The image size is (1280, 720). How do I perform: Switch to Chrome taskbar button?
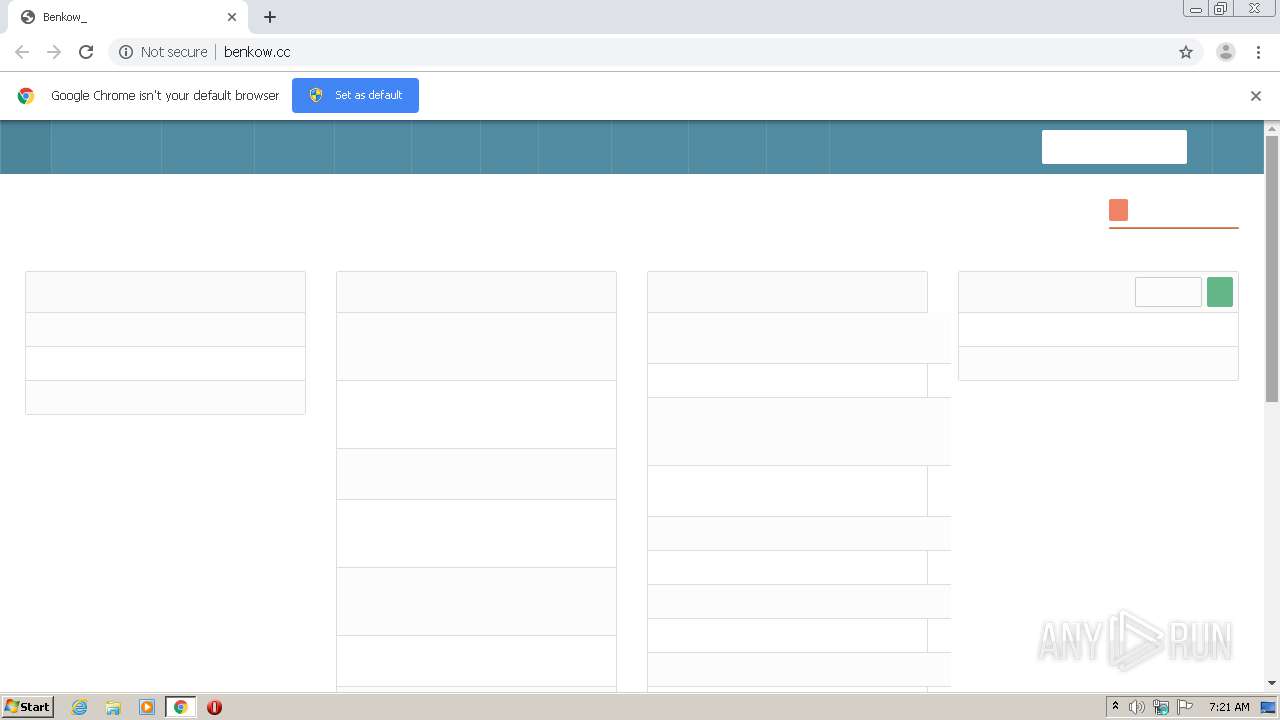[x=181, y=707]
